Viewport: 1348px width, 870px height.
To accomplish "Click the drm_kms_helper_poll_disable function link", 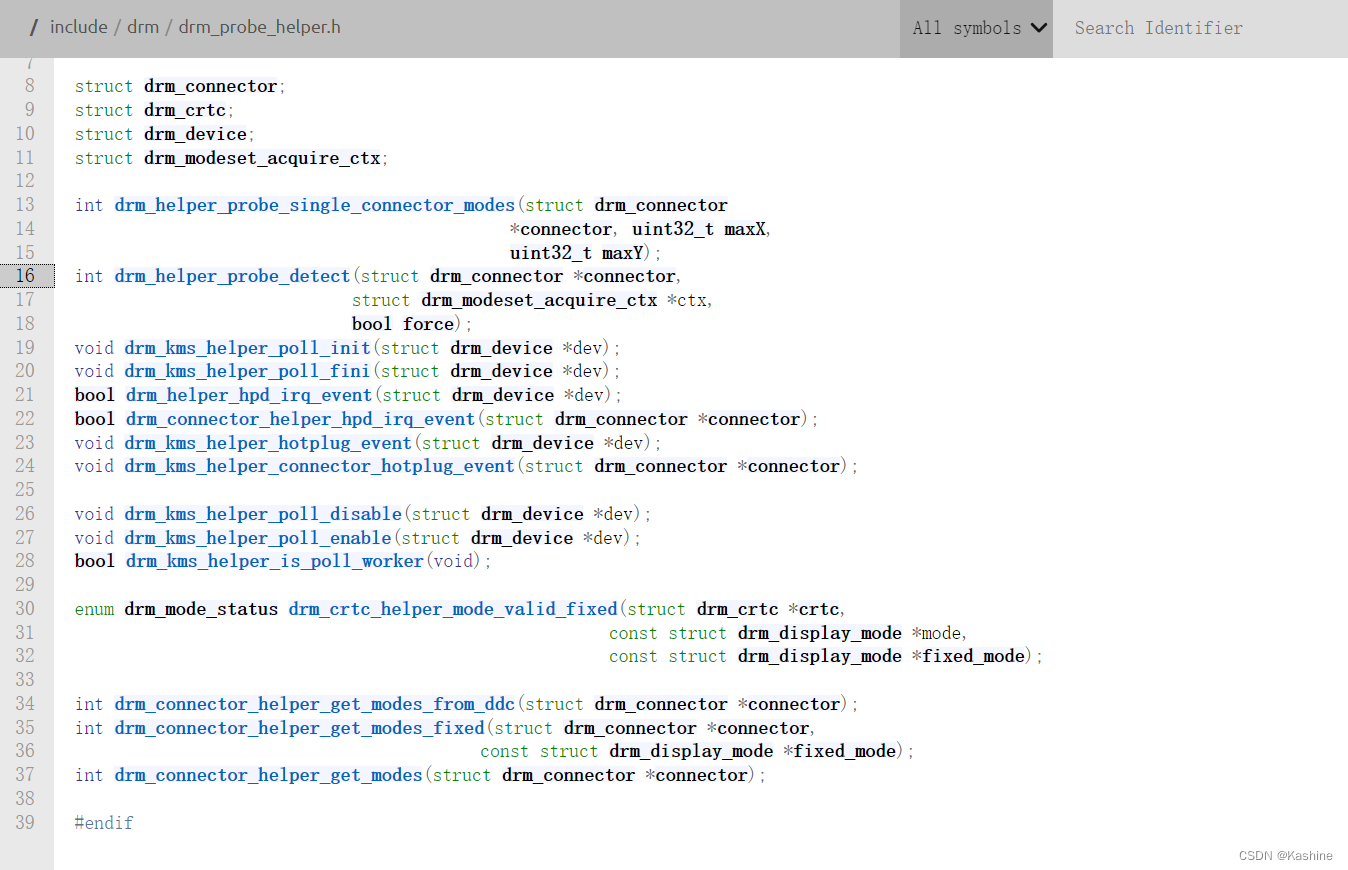I will point(263,514).
